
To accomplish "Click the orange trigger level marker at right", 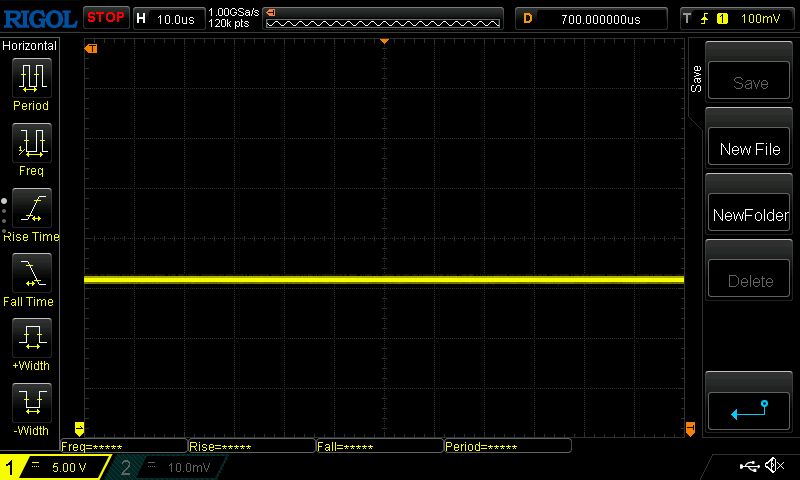I will (x=690, y=428).
